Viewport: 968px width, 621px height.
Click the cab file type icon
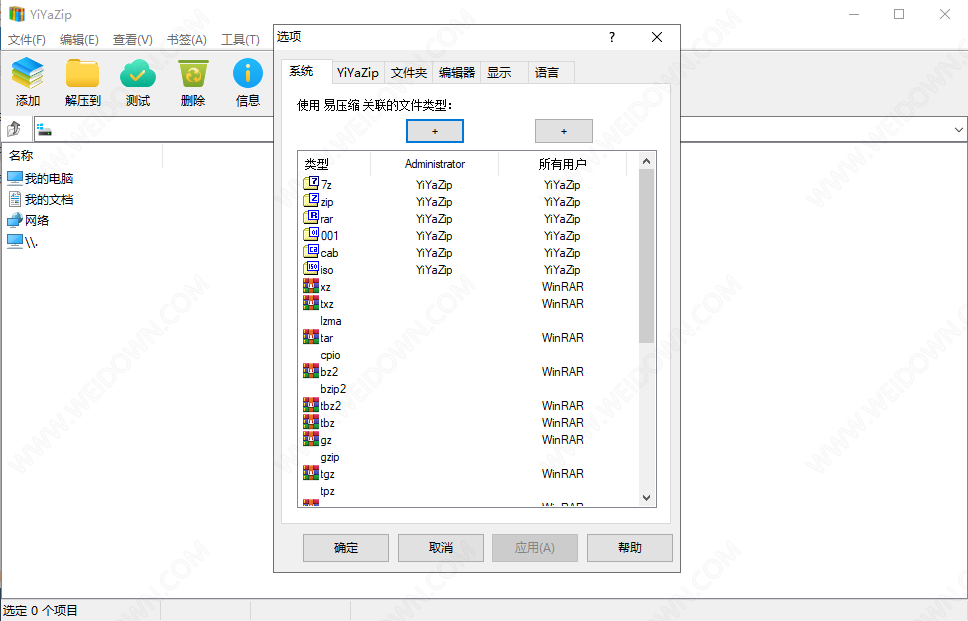[311, 251]
